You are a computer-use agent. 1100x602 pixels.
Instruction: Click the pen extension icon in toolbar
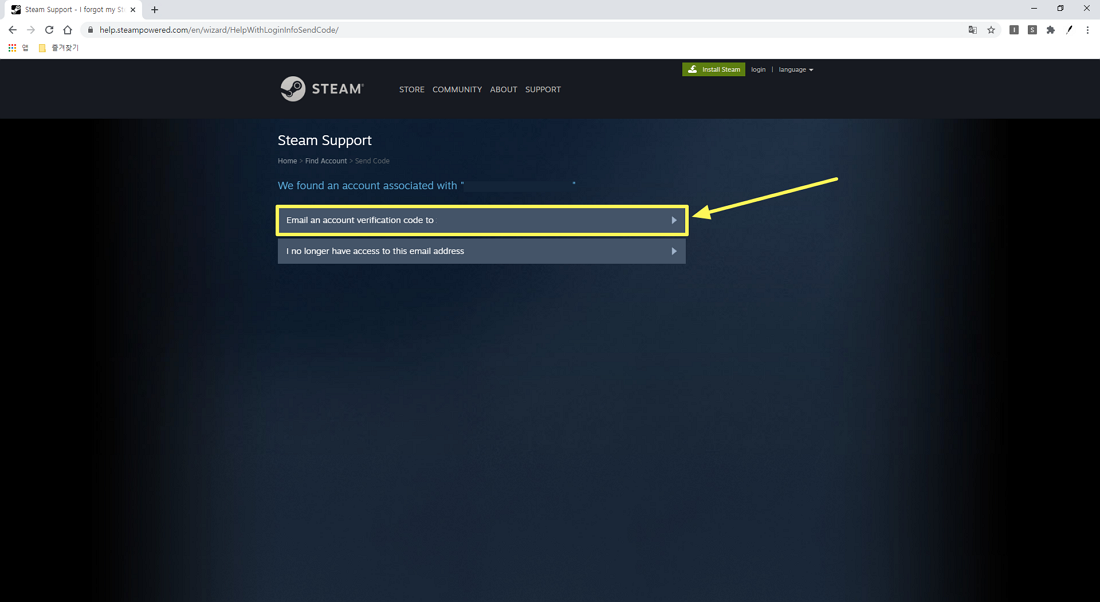(x=1069, y=29)
